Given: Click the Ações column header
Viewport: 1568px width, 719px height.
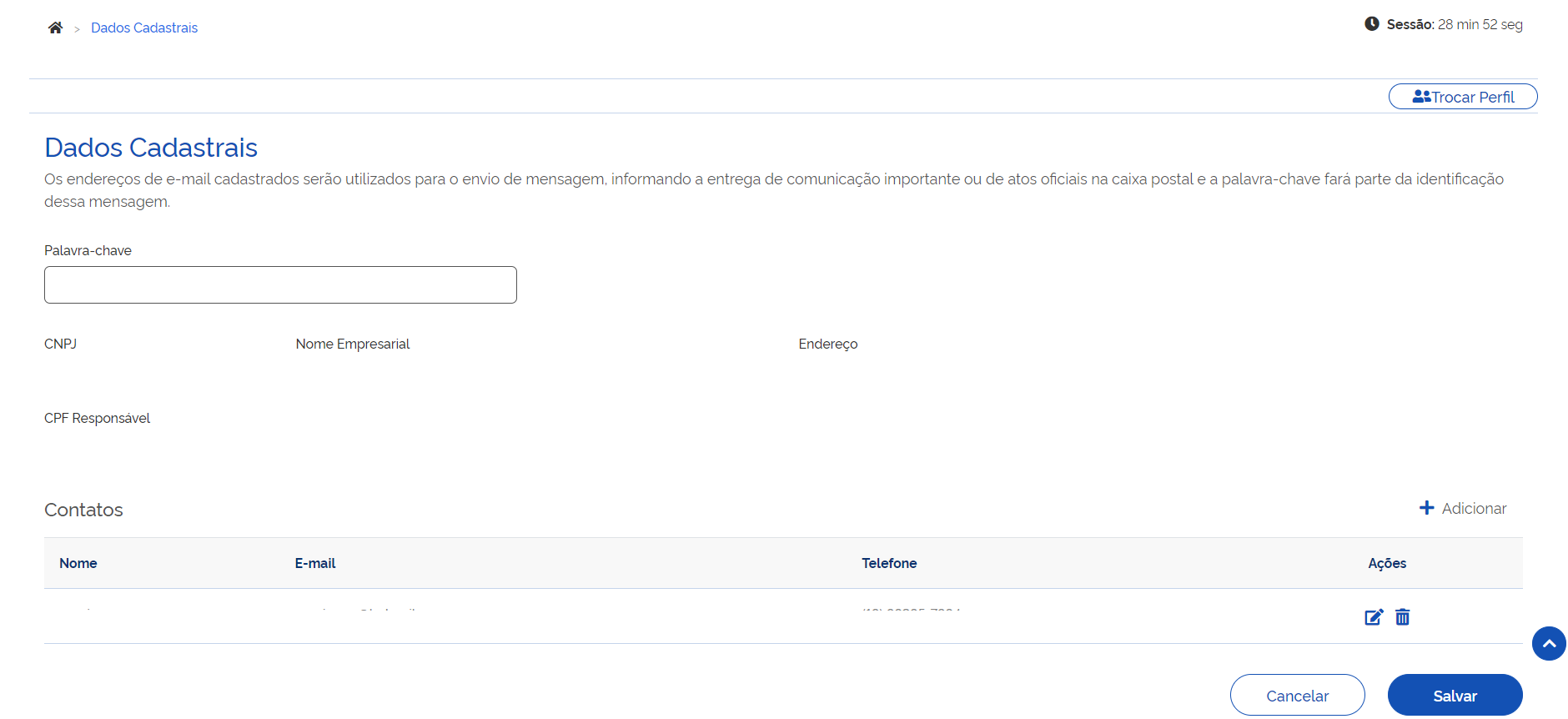Looking at the screenshot, I should click(x=1387, y=563).
